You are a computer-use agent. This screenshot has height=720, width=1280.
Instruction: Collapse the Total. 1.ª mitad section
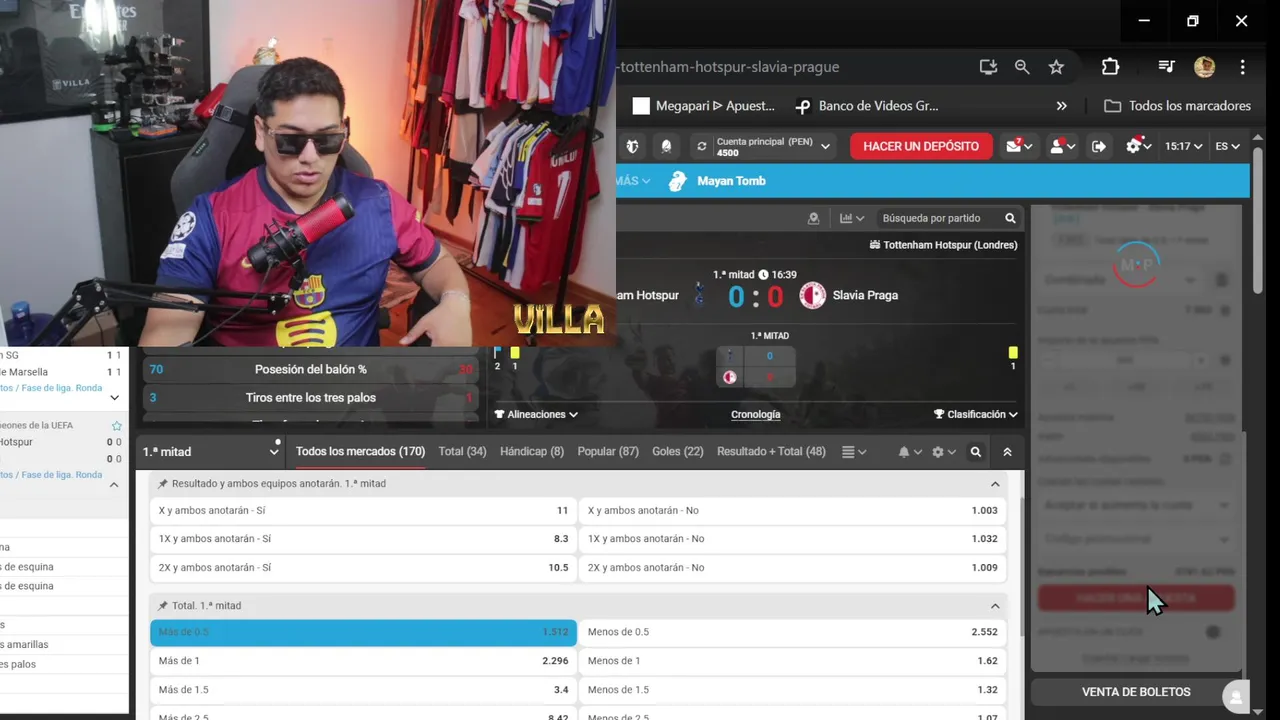[995, 606]
